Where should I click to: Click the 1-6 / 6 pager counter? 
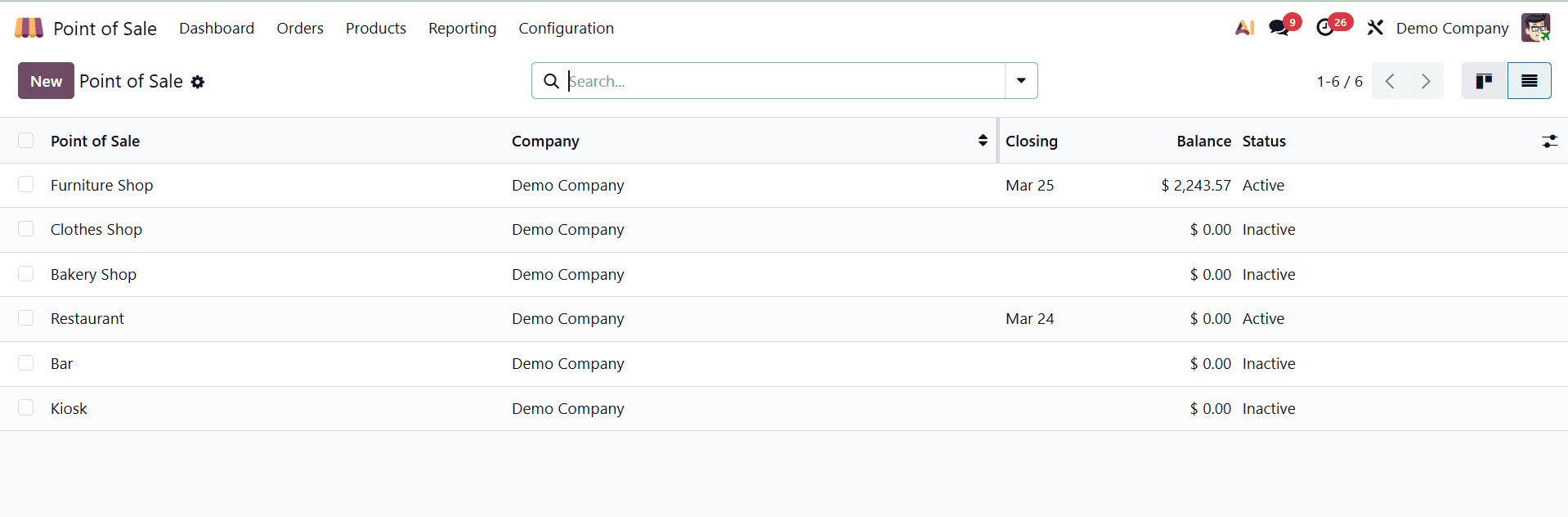[1339, 81]
